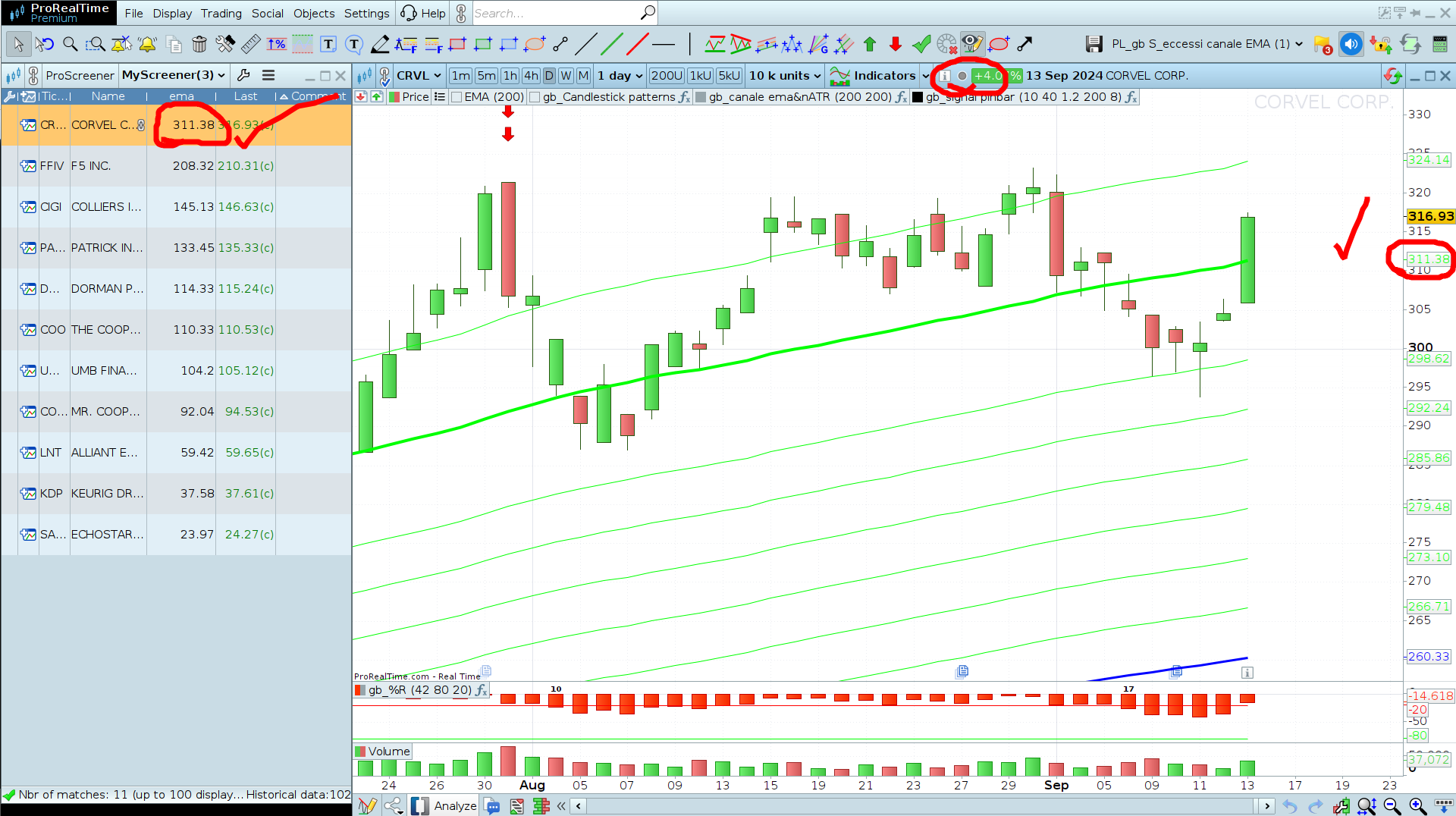
Task: Insert a green checkmark symbol
Action: [x=921, y=44]
